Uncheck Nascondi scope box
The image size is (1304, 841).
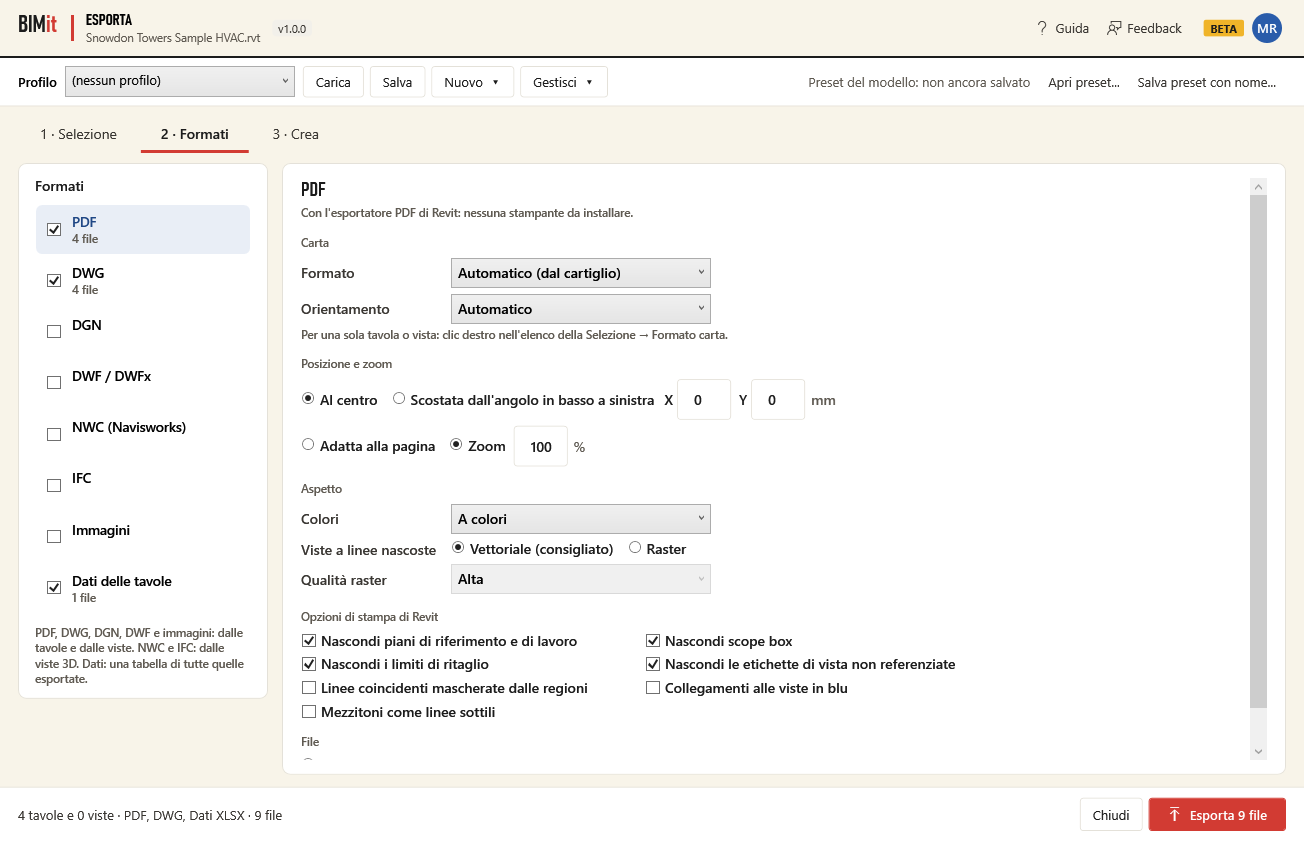[x=653, y=641]
